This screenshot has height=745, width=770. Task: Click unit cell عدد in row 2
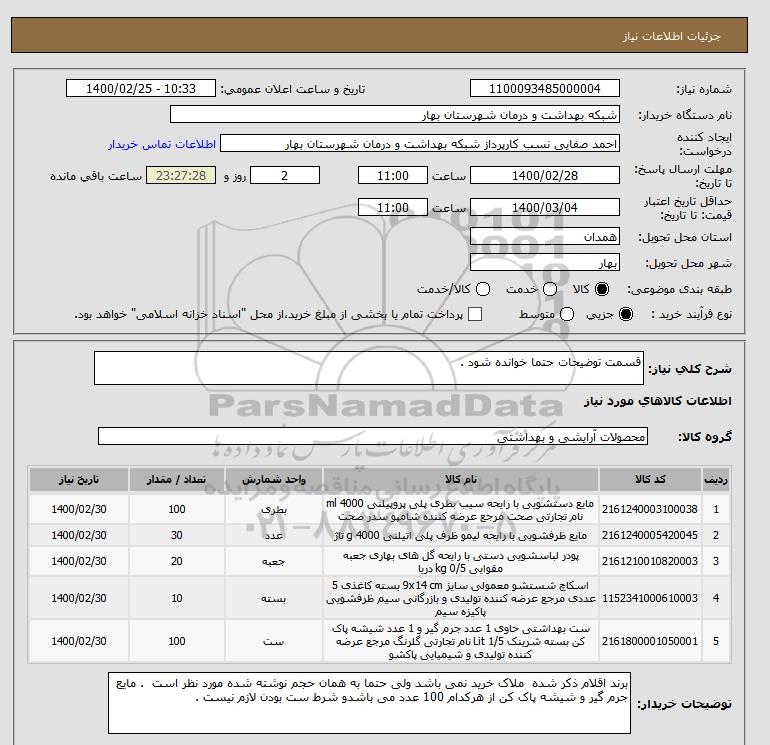[x=274, y=535]
